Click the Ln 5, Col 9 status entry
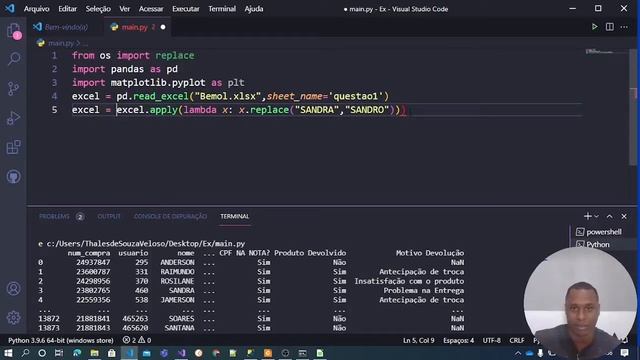The width and height of the screenshot is (640, 360). coord(419,340)
